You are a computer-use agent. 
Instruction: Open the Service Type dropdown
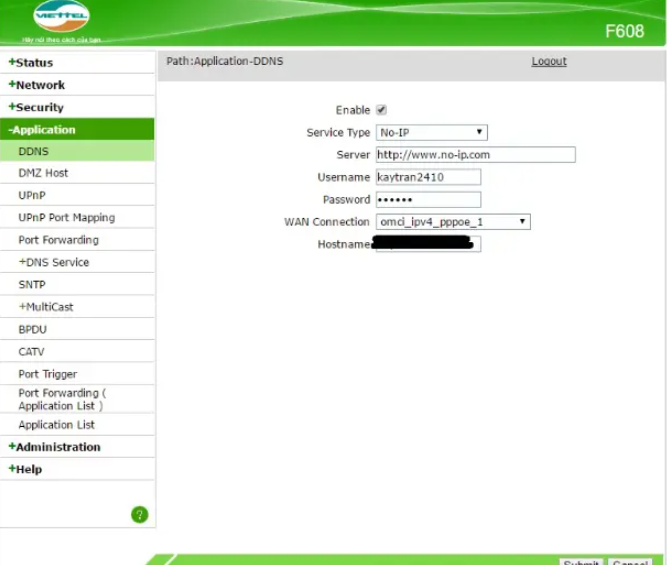click(x=431, y=132)
